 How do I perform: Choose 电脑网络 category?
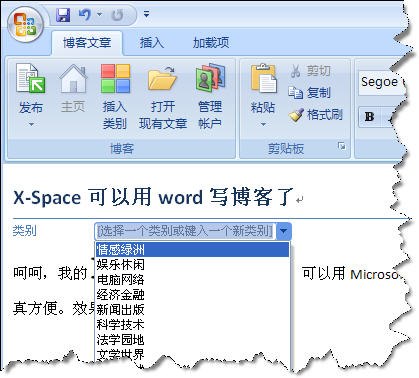click(192, 279)
